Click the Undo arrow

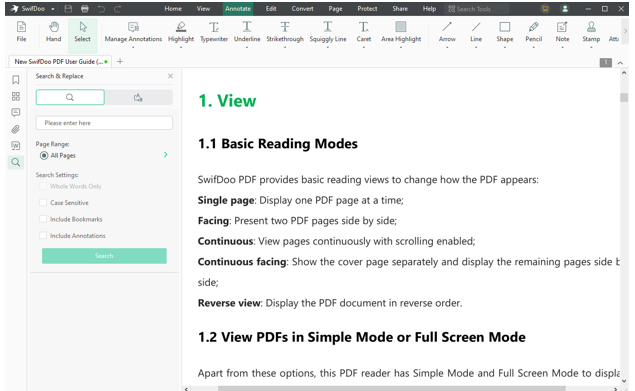pos(101,9)
